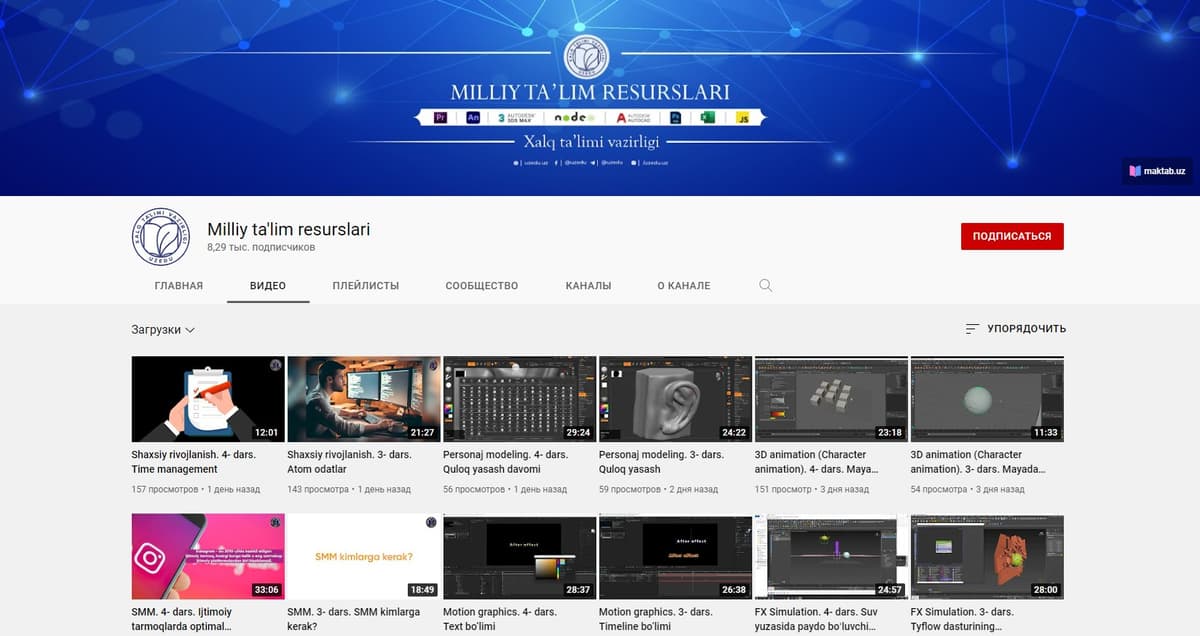This screenshot has height=636, width=1200.
Task: Click the sort lines icon next to УПОРЯДОЧИТЬ
Action: coord(972,329)
